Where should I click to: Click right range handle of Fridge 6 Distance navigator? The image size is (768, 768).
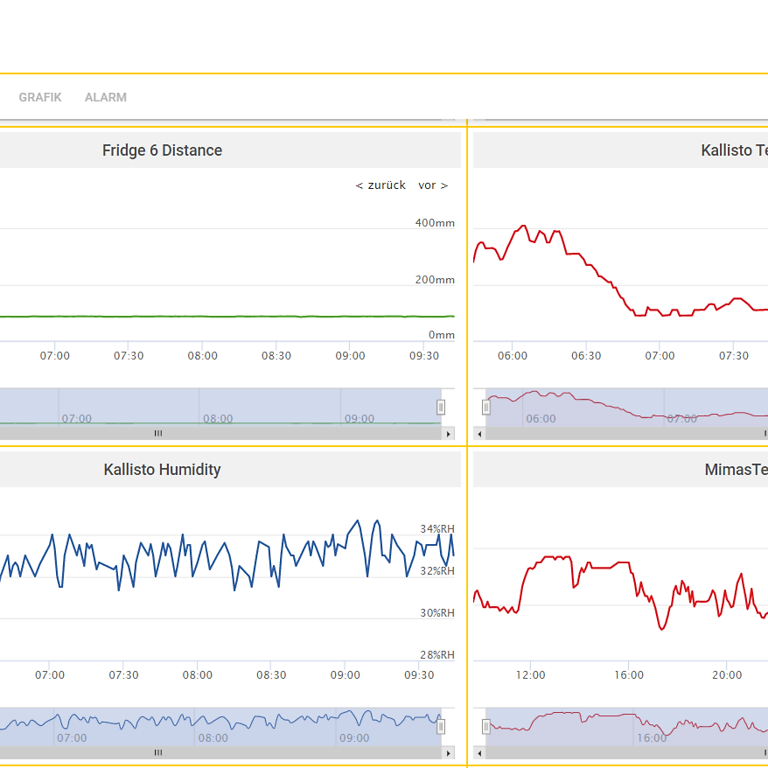point(440,407)
